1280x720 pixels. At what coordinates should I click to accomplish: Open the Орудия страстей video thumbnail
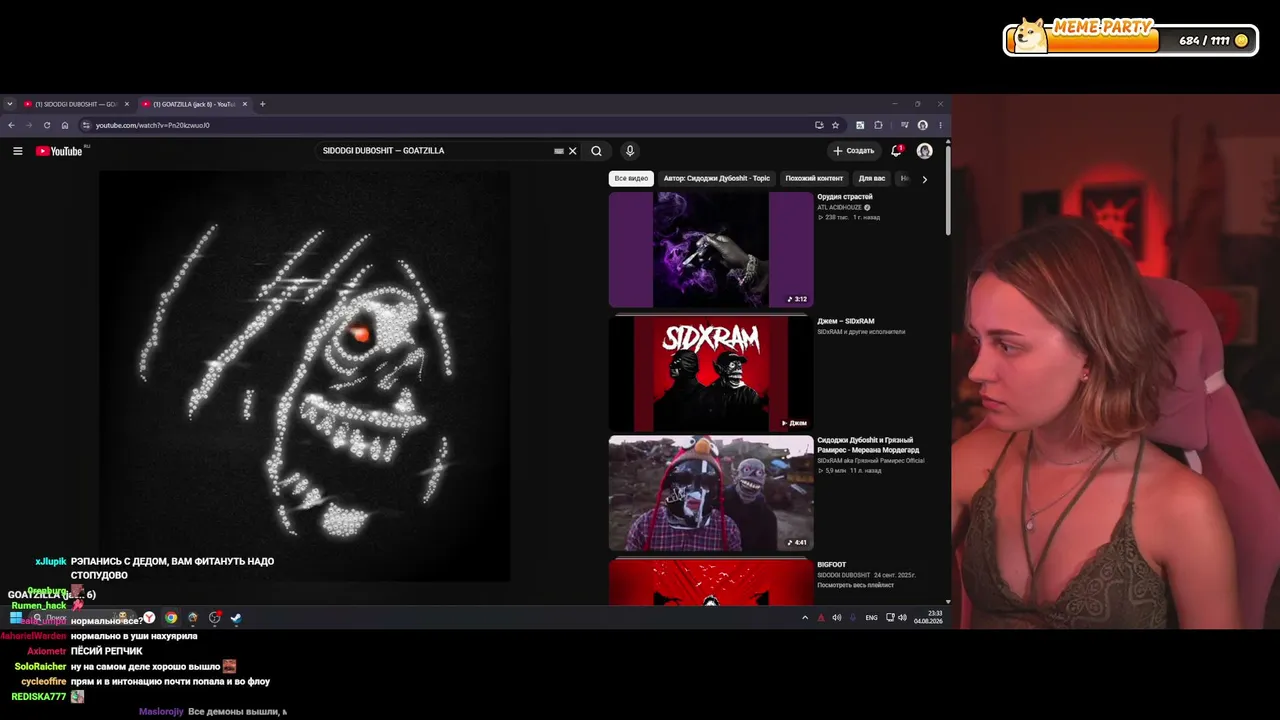tap(711, 250)
